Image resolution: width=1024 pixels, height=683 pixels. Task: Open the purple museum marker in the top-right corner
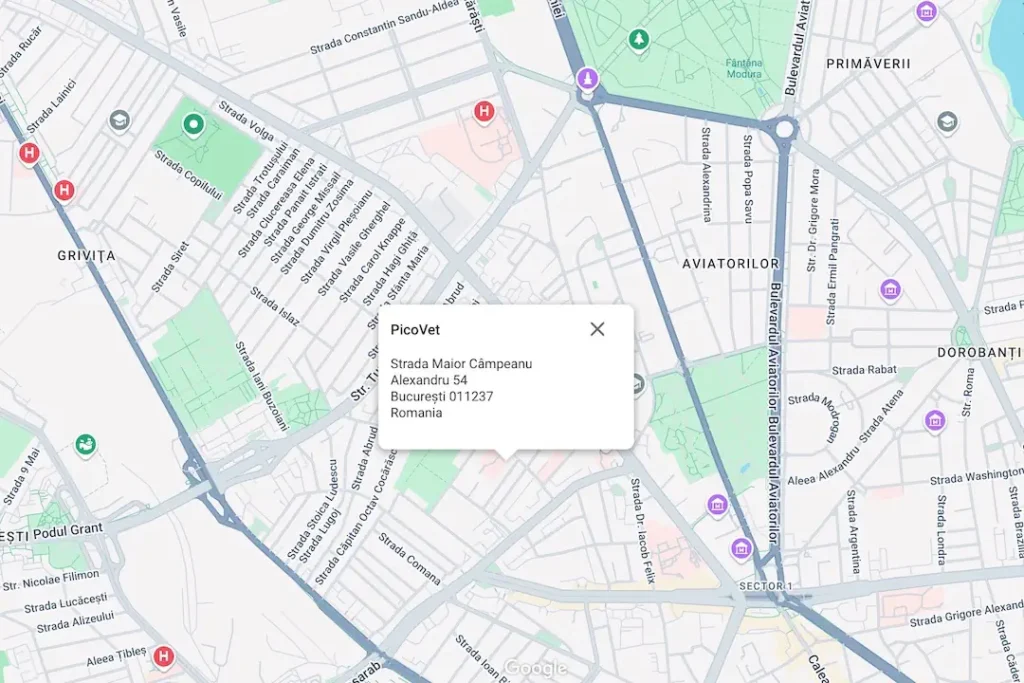tap(926, 12)
